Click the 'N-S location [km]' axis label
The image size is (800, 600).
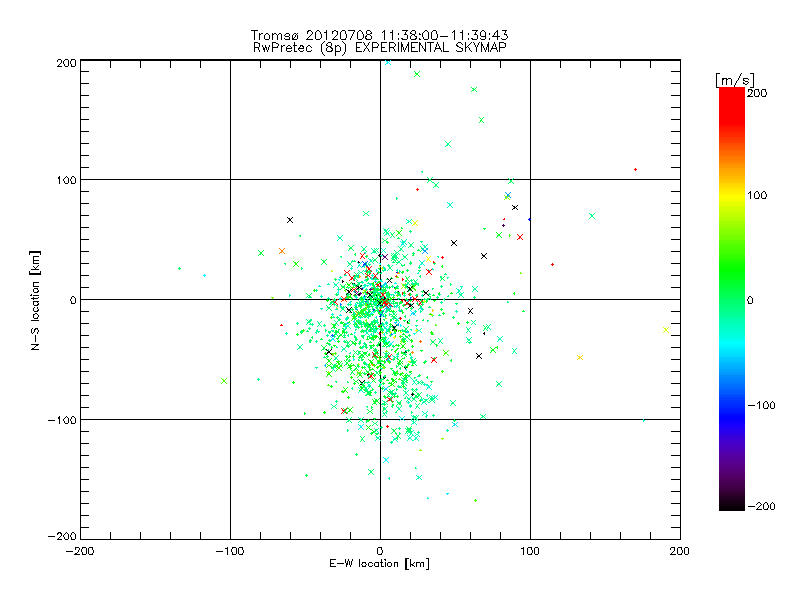(x=35, y=301)
